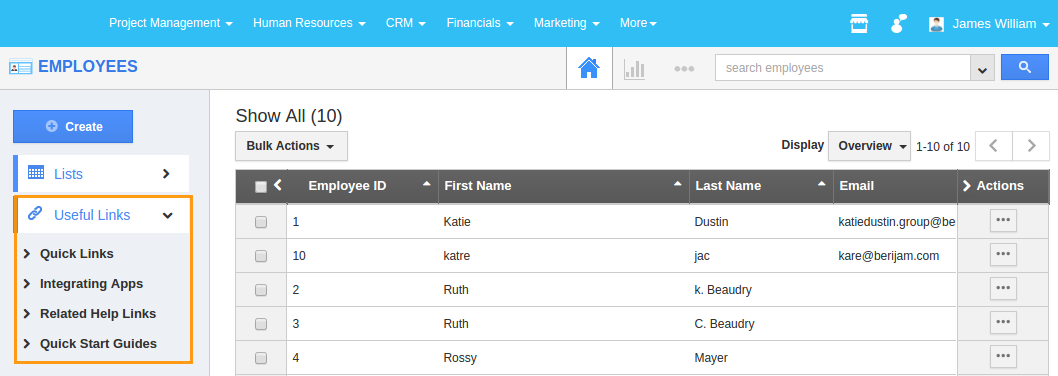The width and height of the screenshot is (1058, 376).
Task: Select checkbox for employee katre jac
Action: [x=261, y=256]
